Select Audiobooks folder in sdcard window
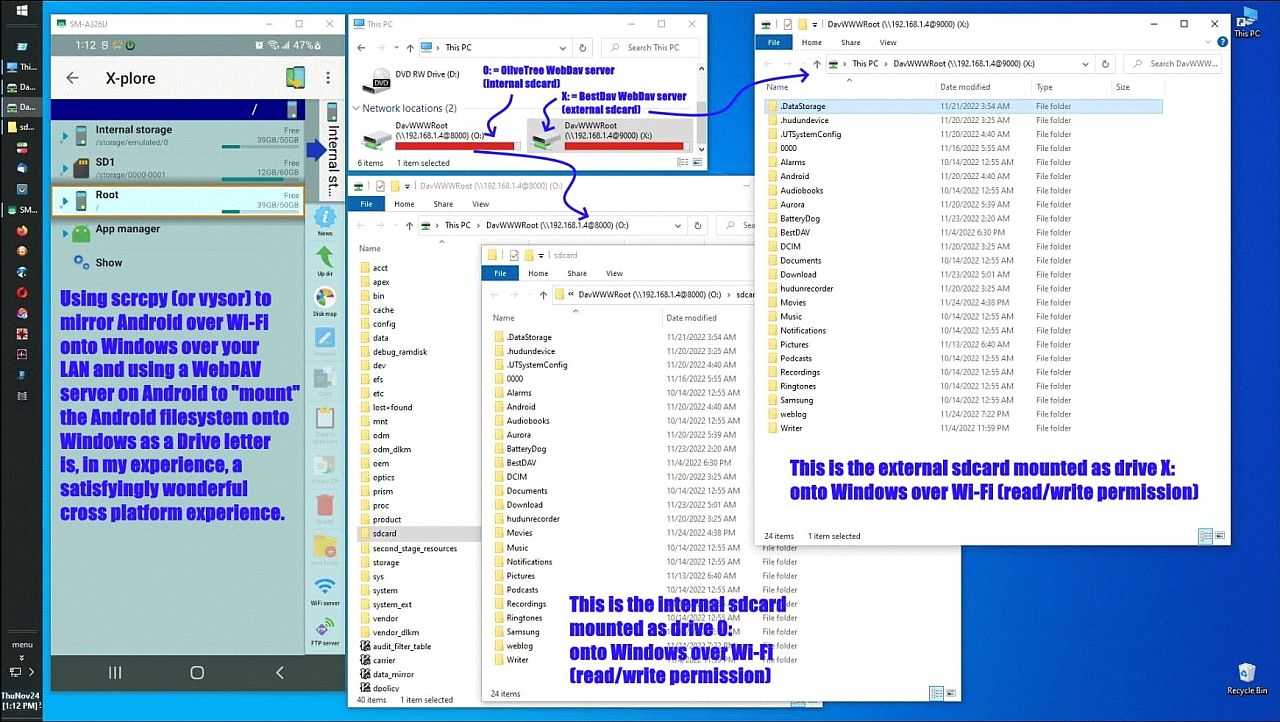The height and width of the screenshot is (722, 1280). pyautogui.click(x=528, y=421)
